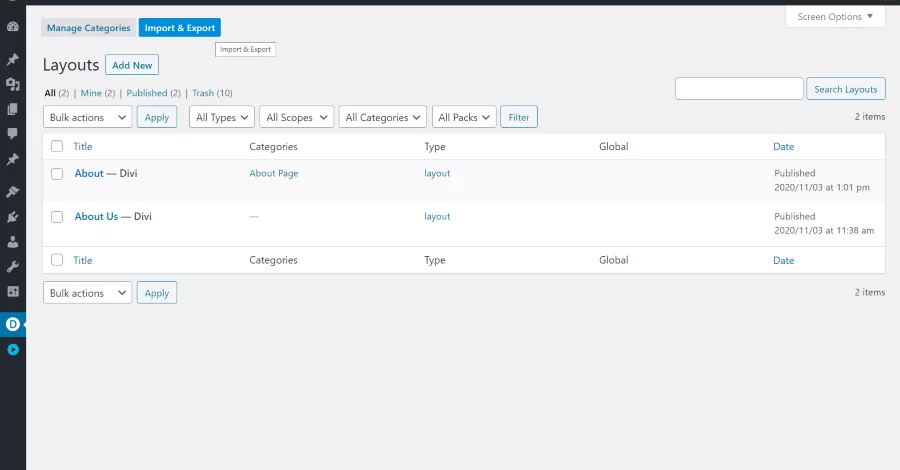The image size is (900, 470).
Task: Open the top Bulk actions dropdown
Action: (x=87, y=117)
